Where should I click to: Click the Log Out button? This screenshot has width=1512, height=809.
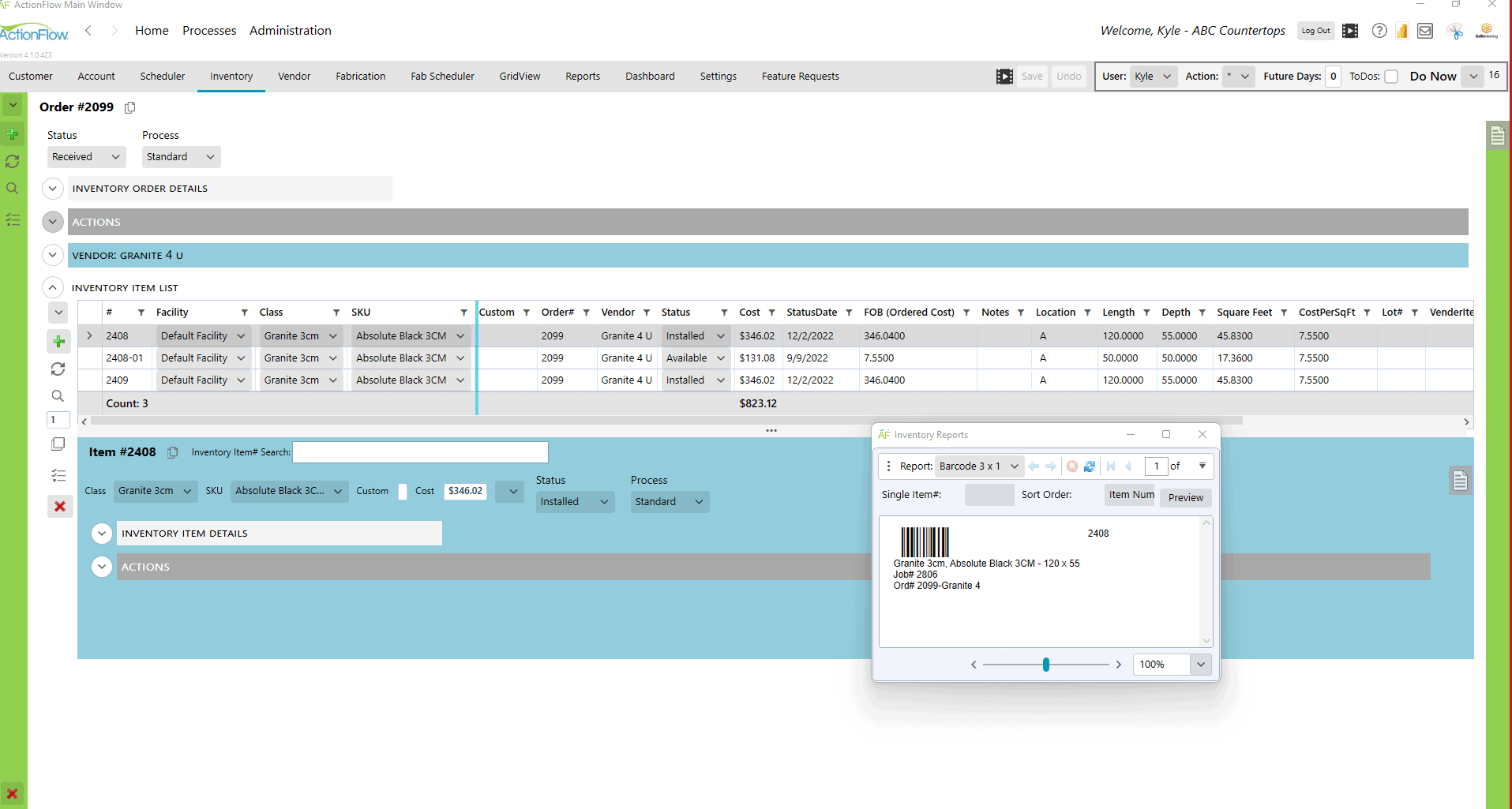[x=1315, y=31]
